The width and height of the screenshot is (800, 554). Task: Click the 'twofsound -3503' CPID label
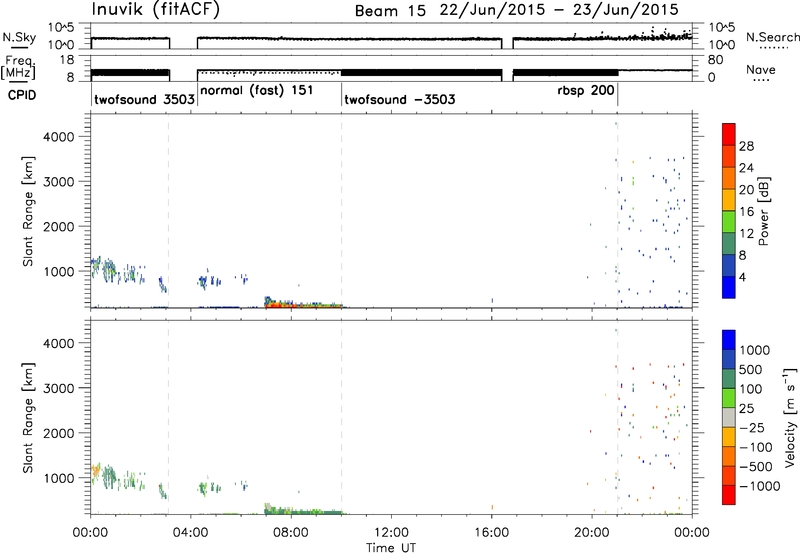coord(399,99)
